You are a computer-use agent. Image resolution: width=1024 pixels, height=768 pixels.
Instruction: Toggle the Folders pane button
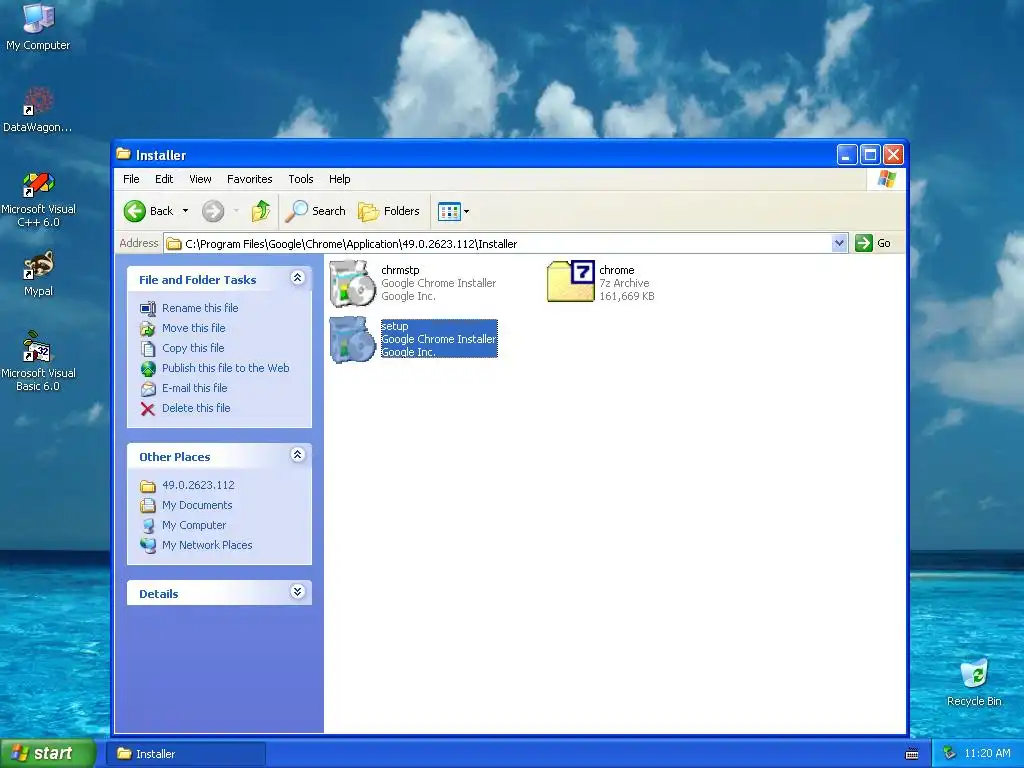click(389, 211)
